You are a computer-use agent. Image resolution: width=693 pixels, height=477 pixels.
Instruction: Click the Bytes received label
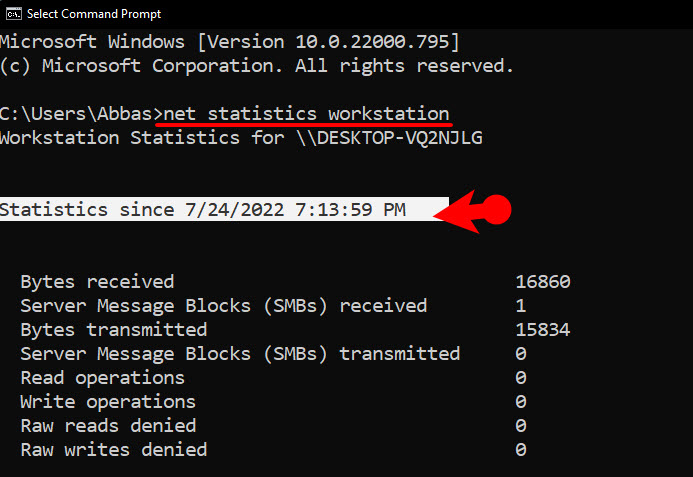pyautogui.click(x=97, y=282)
